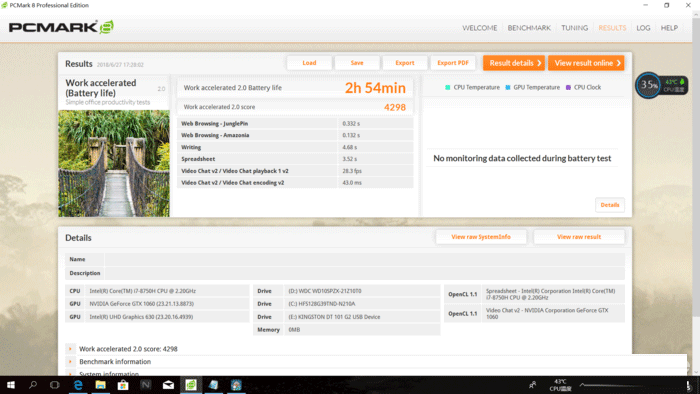Viewport: 700px width, 394px height.
Task: Open the Windows Start menu
Action: point(11,385)
